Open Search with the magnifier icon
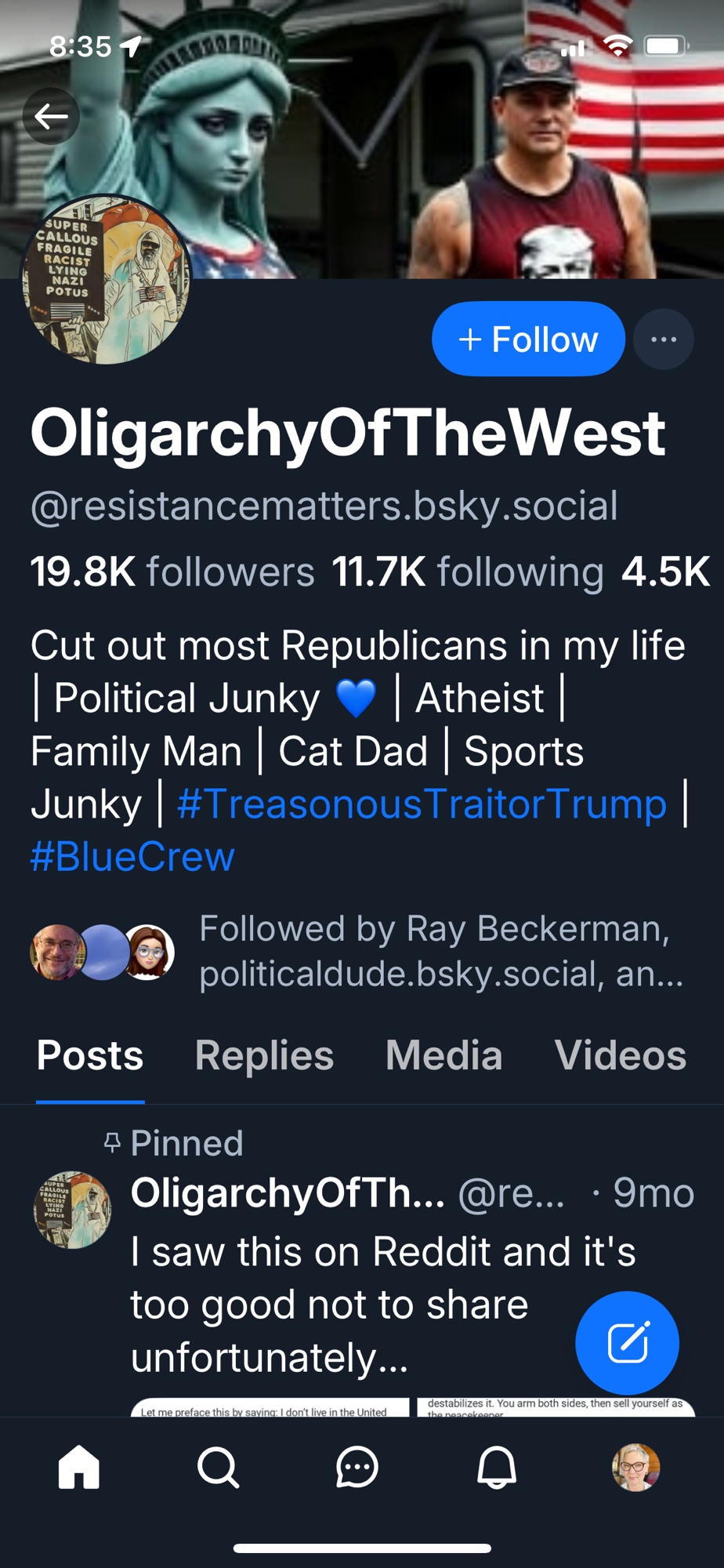Image resolution: width=724 pixels, height=1568 pixels. [218, 1467]
